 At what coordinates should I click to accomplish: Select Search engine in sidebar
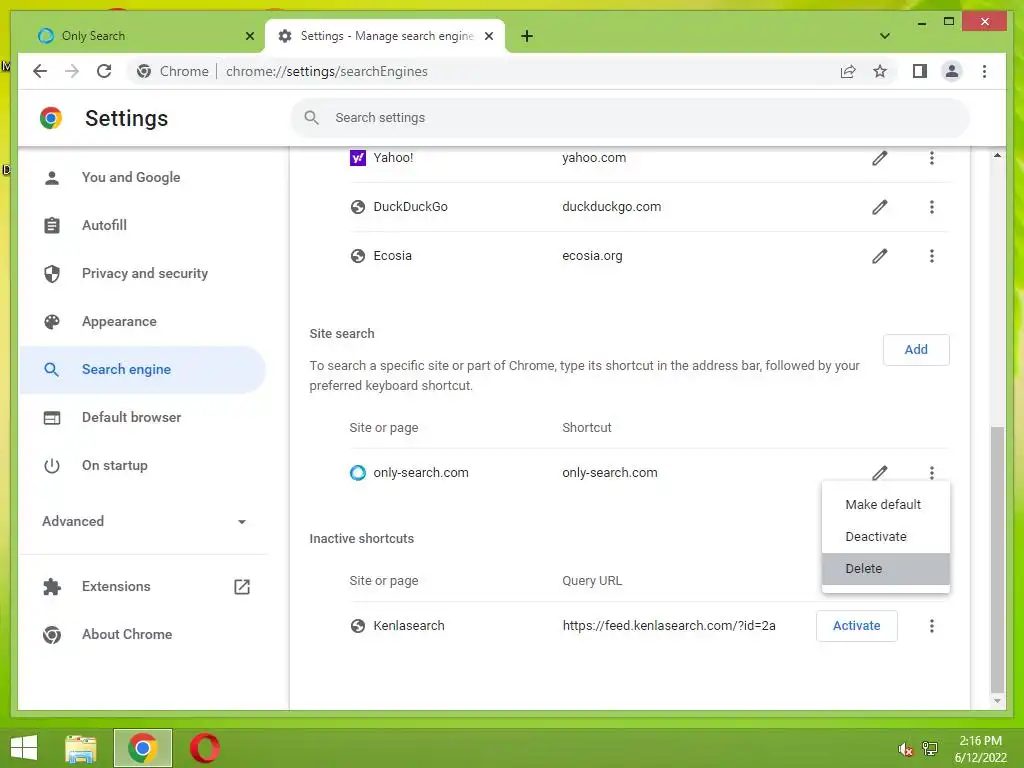coord(142,369)
